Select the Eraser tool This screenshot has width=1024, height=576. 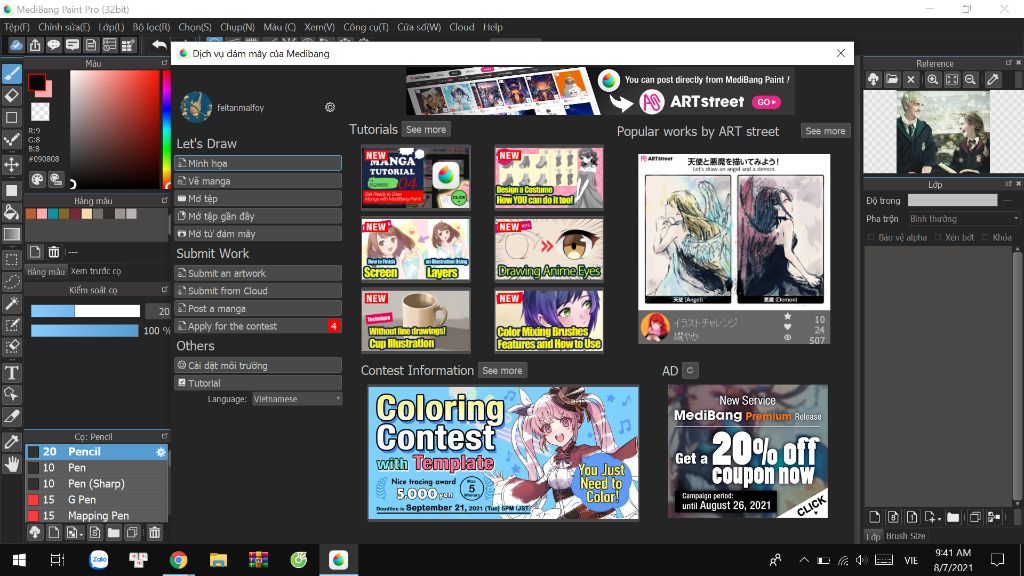coord(12,95)
